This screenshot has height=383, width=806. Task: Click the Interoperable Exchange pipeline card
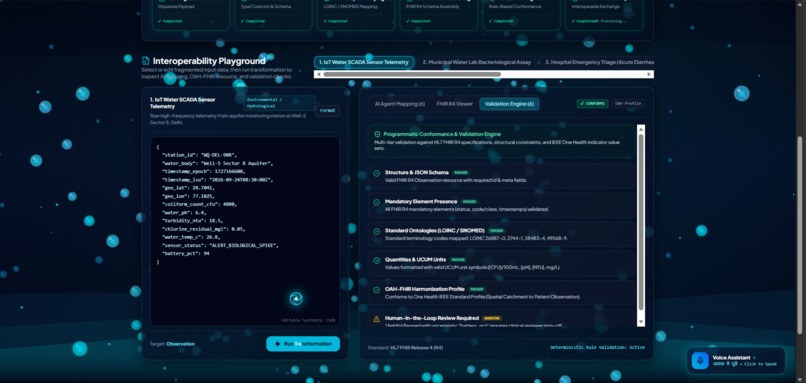click(603, 14)
